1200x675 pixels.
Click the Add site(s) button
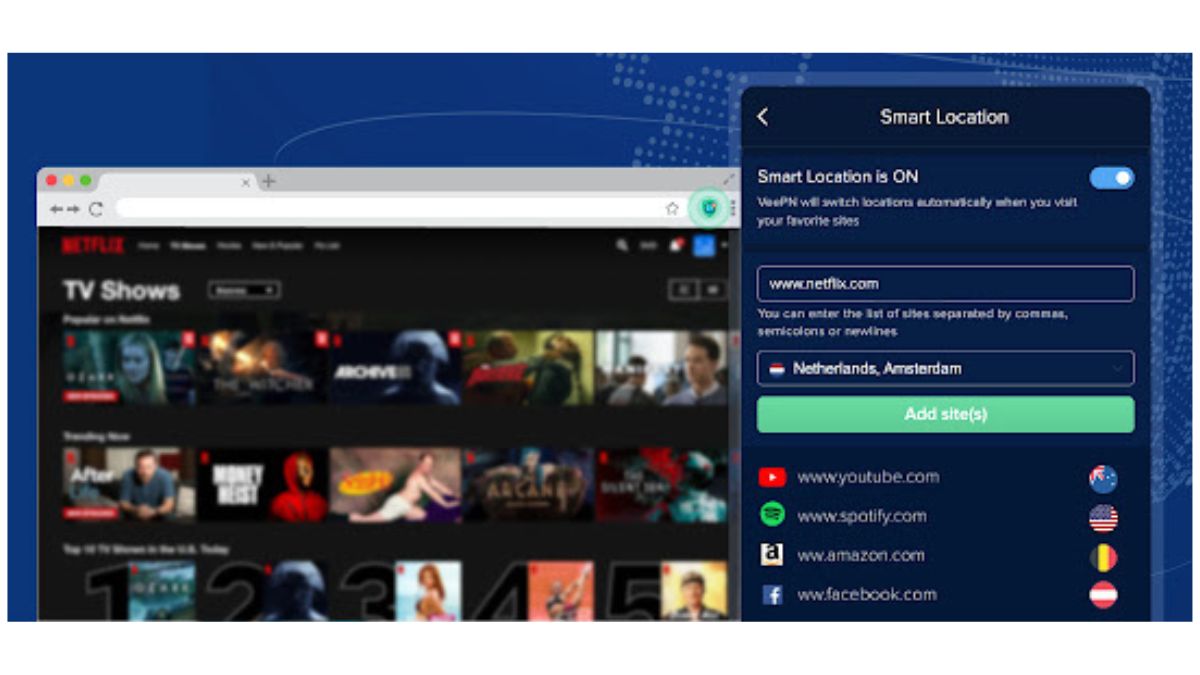(x=945, y=414)
